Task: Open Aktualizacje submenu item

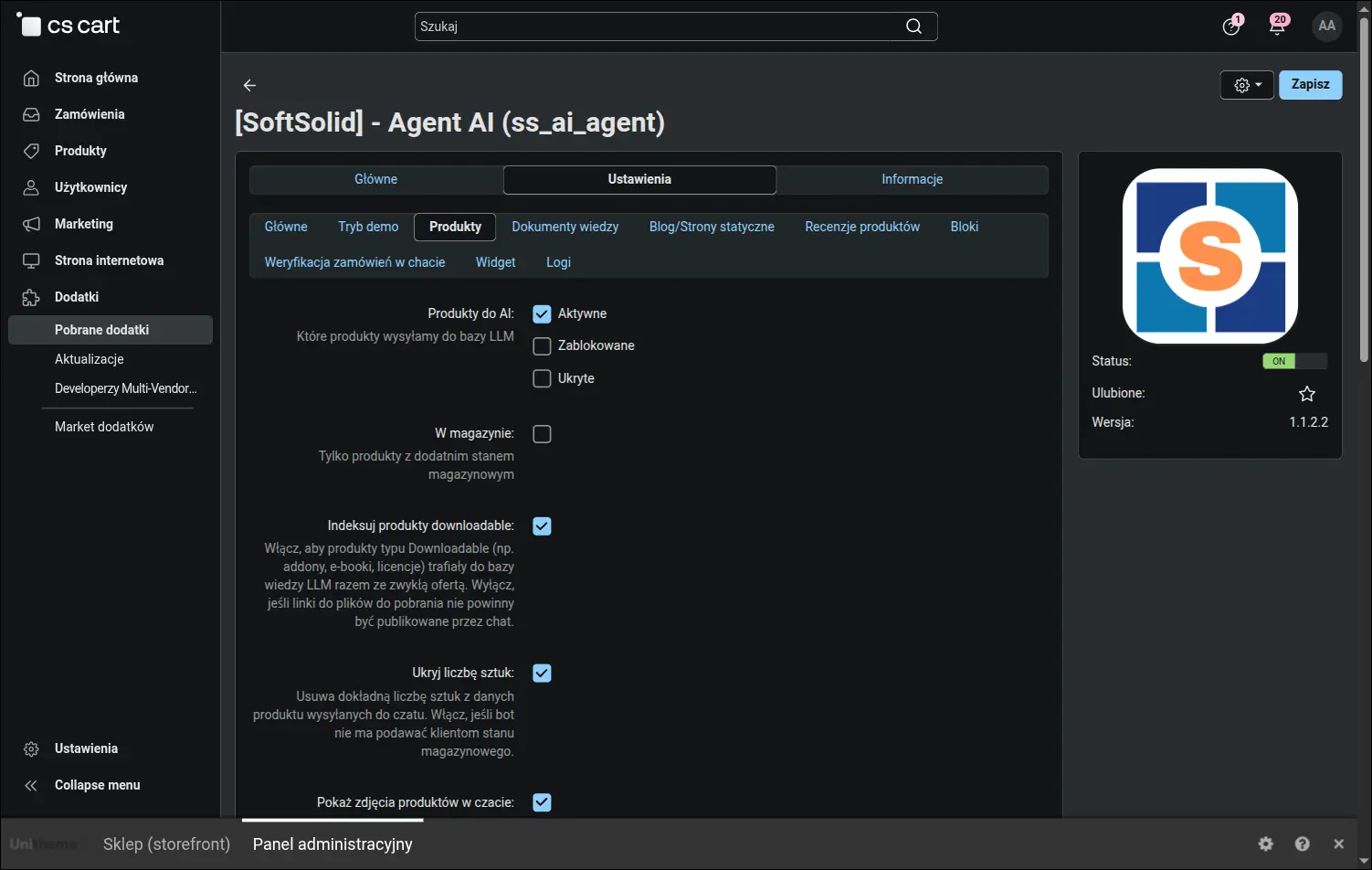Action: coord(89,359)
